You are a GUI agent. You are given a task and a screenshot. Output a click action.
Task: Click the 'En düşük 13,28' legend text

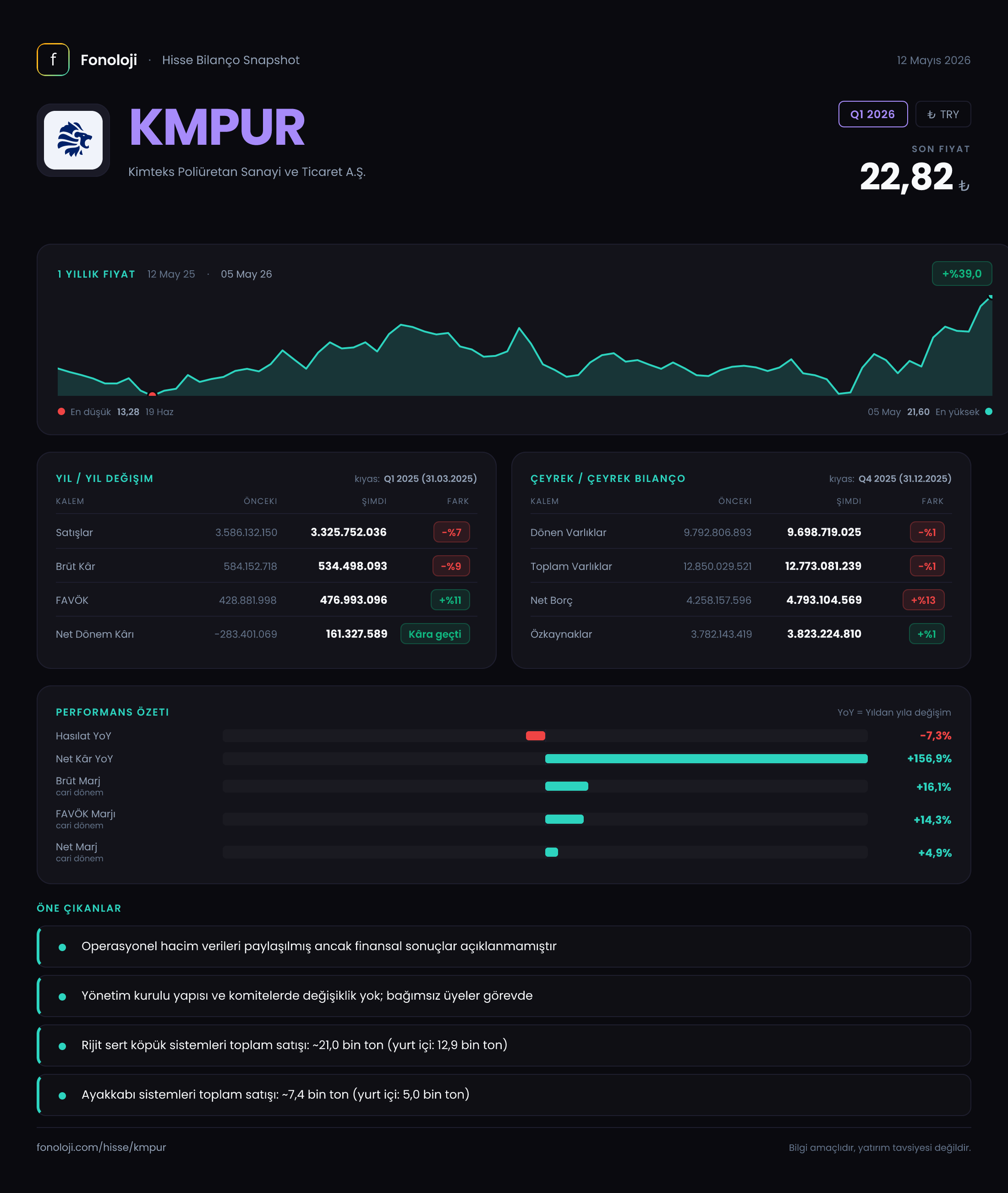pyautogui.click(x=104, y=411)
